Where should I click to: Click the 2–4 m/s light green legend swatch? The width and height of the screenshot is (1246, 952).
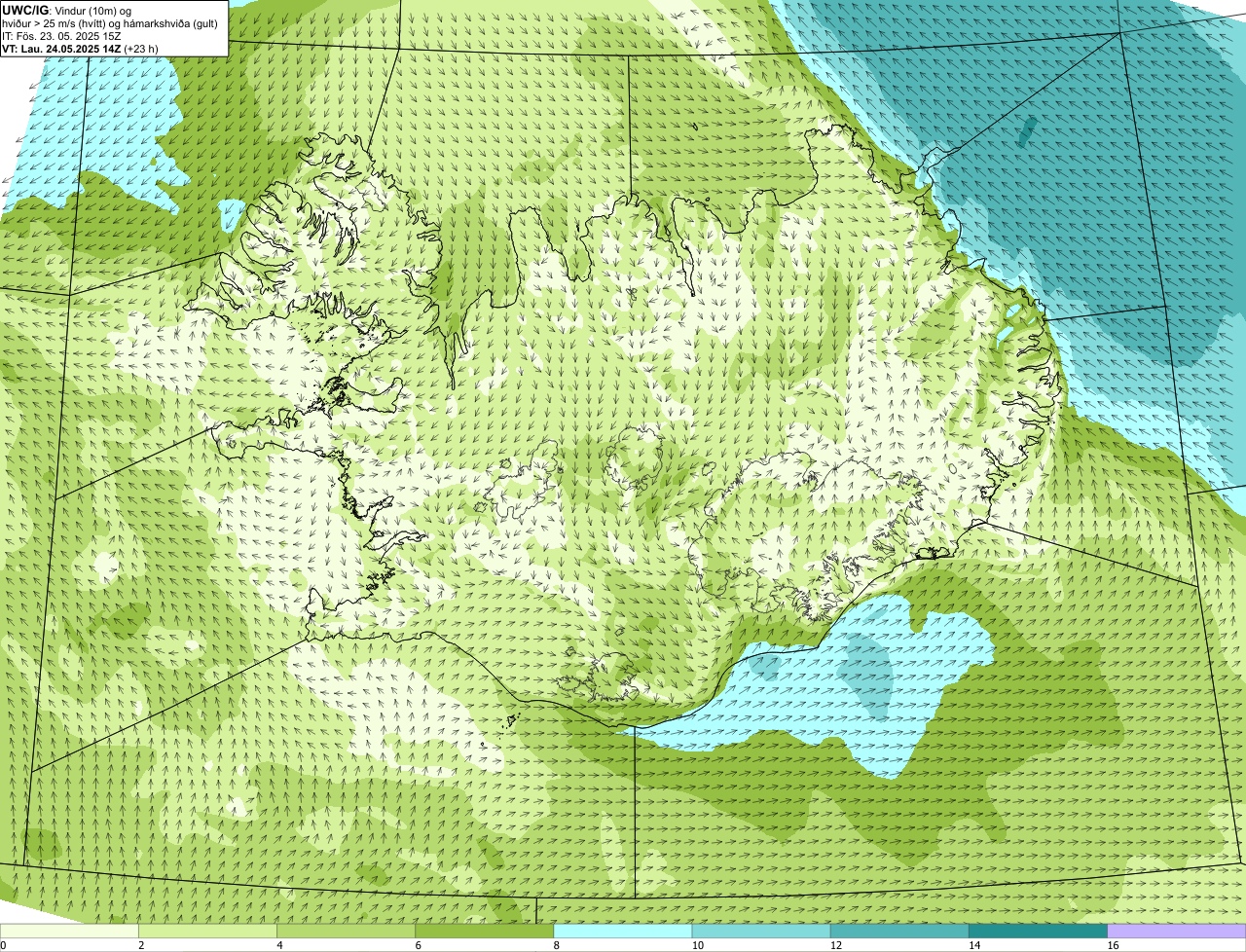click(207, 931)
